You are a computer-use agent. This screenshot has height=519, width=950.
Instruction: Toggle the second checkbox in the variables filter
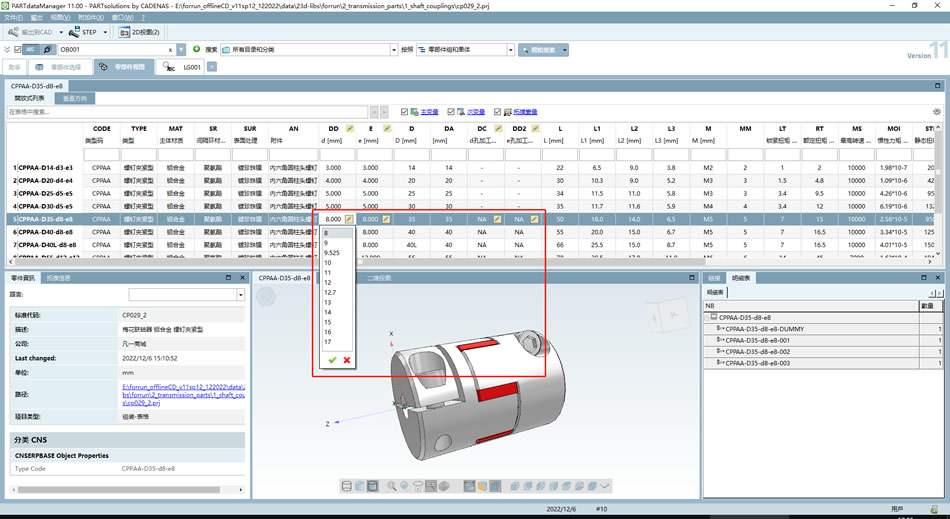tap(451, 112)
